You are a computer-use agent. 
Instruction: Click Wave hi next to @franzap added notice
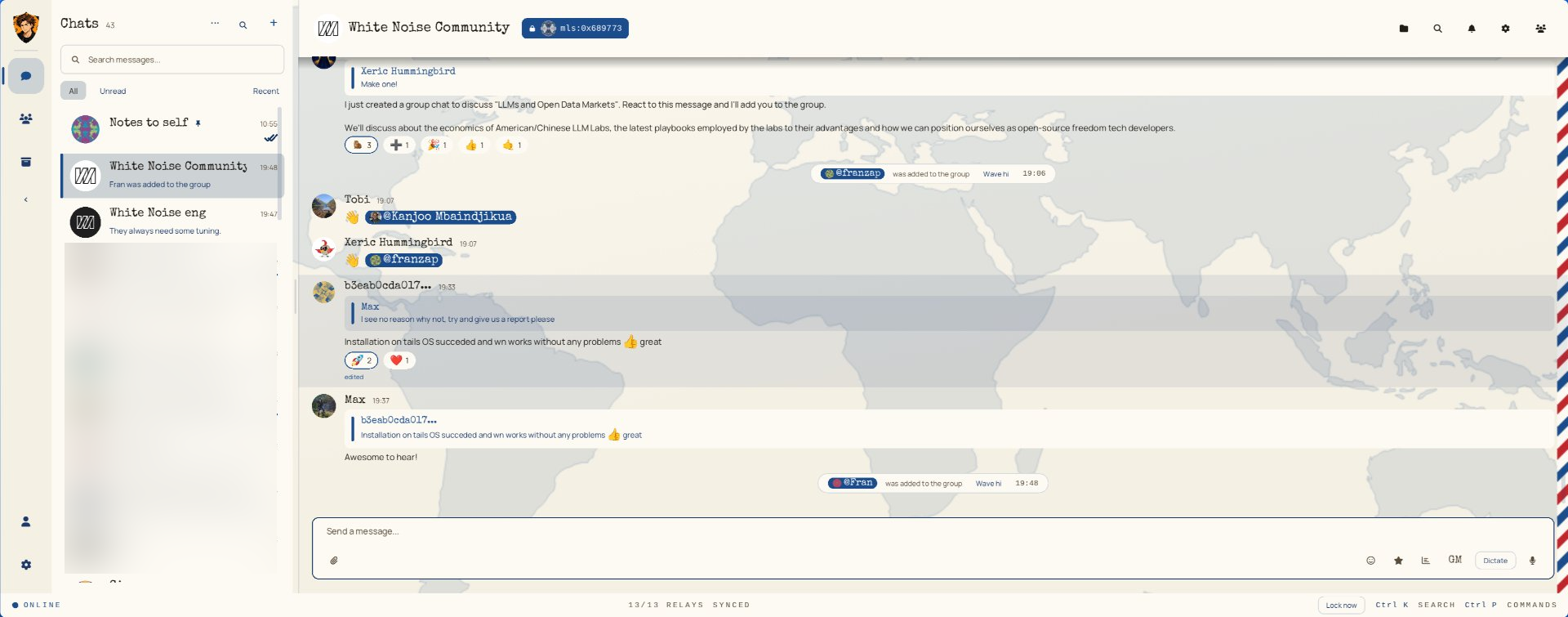coord(996,174)
